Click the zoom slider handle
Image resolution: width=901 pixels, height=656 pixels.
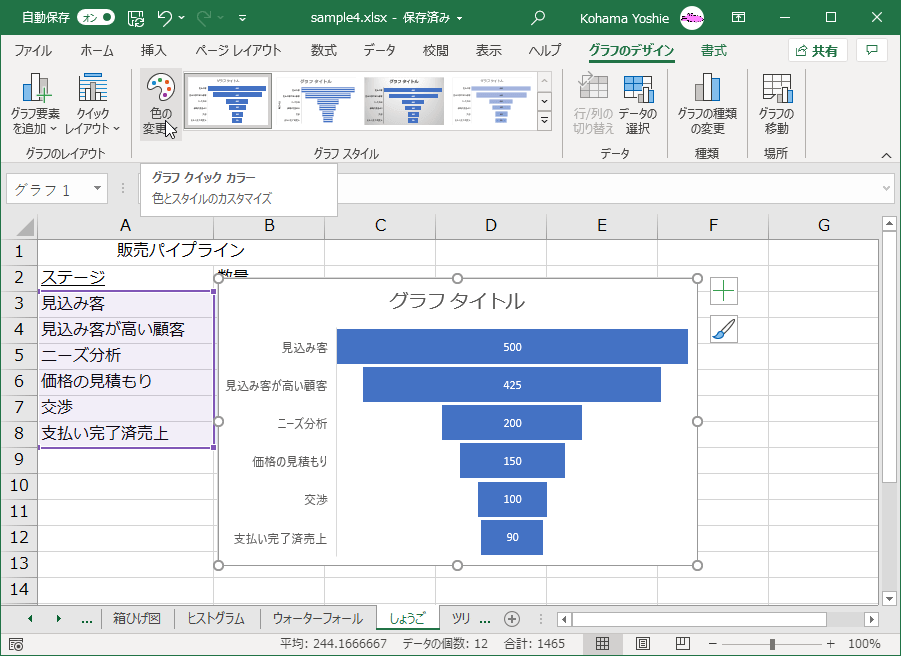pos(772,644)
